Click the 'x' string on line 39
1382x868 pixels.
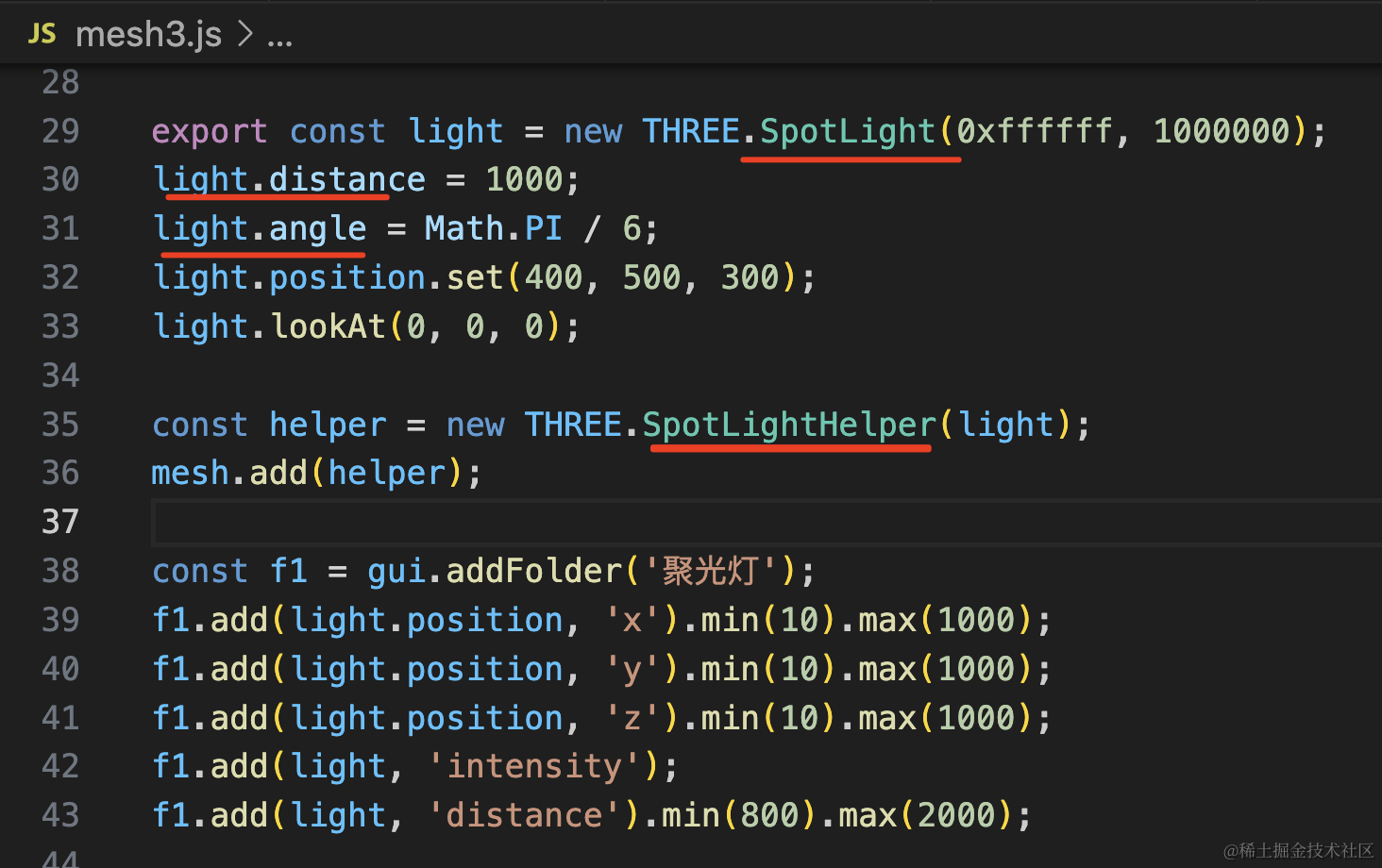click(x=632, y=620)
